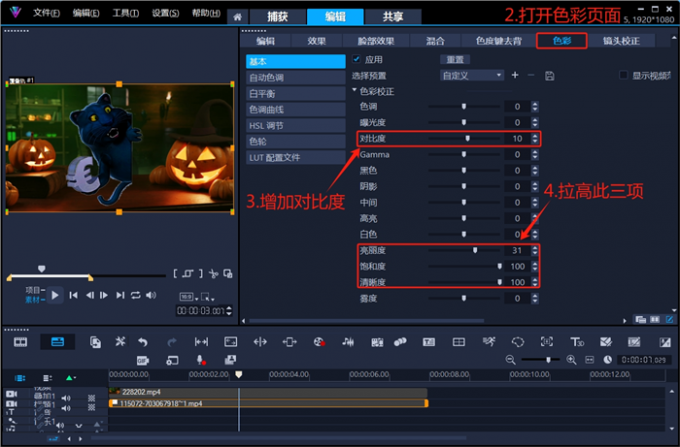This screenshot has width=680, height=447.
Task: Switch to the 色度键去背 tab
Action: click(498, 41)
